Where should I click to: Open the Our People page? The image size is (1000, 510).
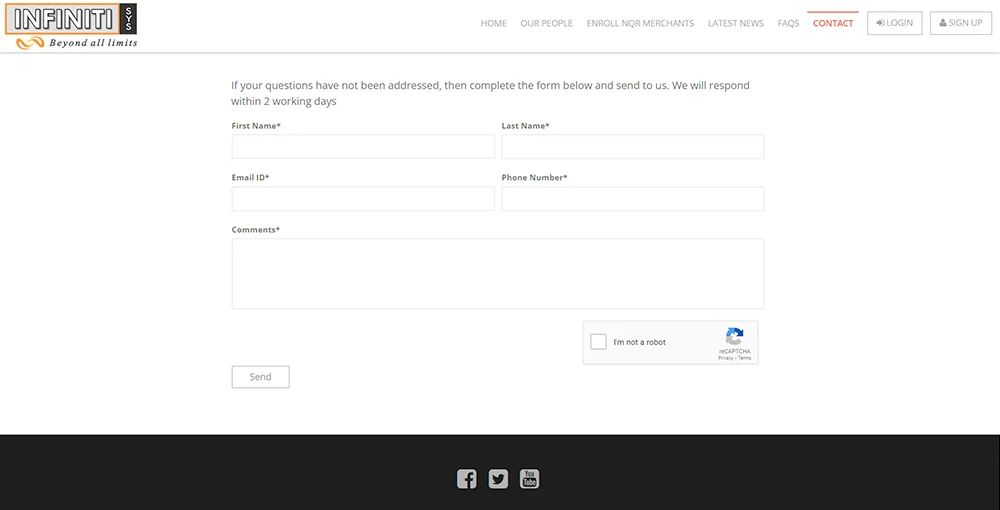pyautogui.click(x=547, y=23)
